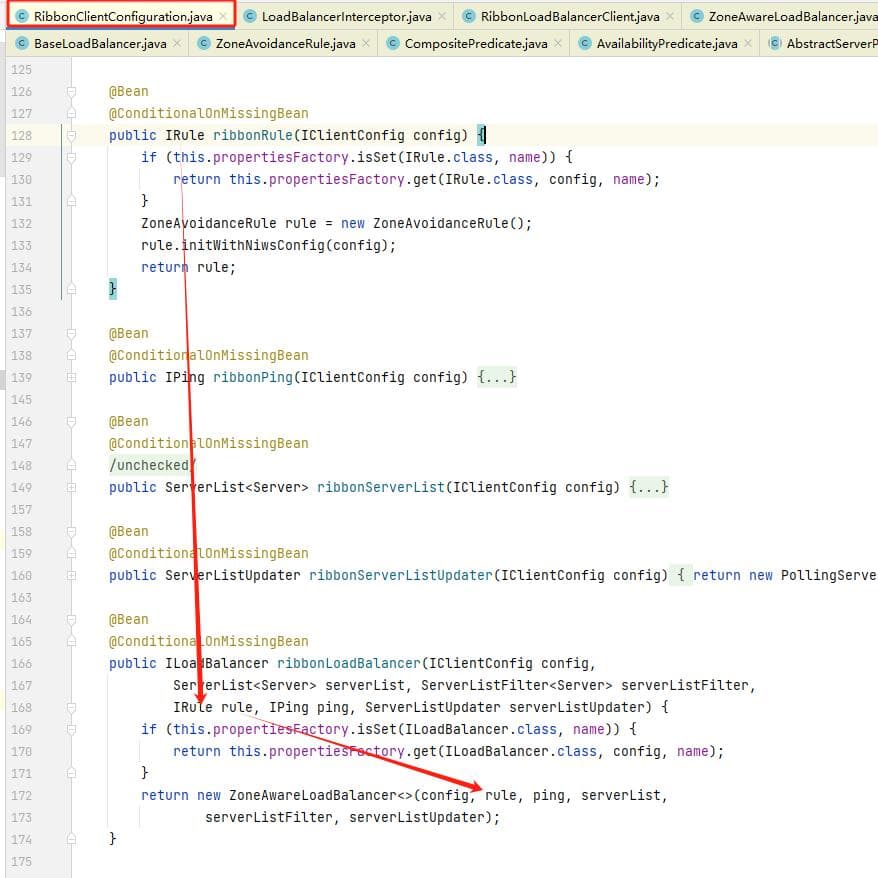The image size is (878, 878).
Task: Toggle the fold end marker at line 174
Action: (x=71, y=839)
